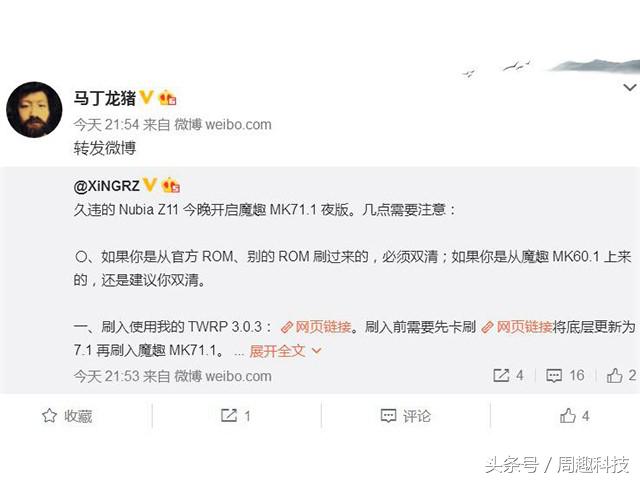Open post options chevron at top right
Screen dimensions: 640x480
click(x=630, y=87)
